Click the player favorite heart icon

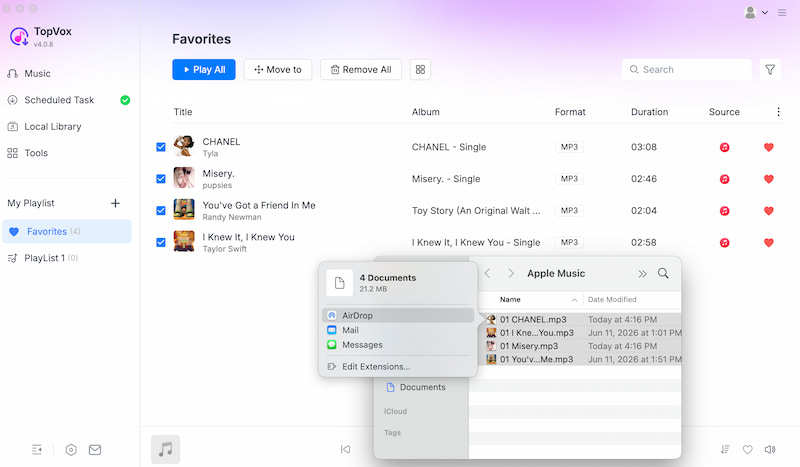[x=747, y=450]
